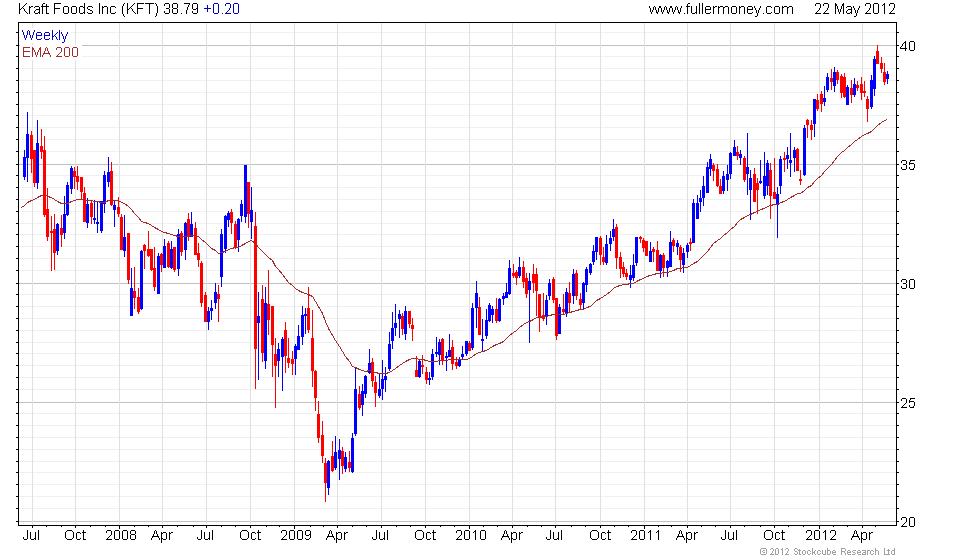Click the Kraft Foods Inc (KFT) chart title
Viewport: 980px width, 560px height.
(89, 9)
